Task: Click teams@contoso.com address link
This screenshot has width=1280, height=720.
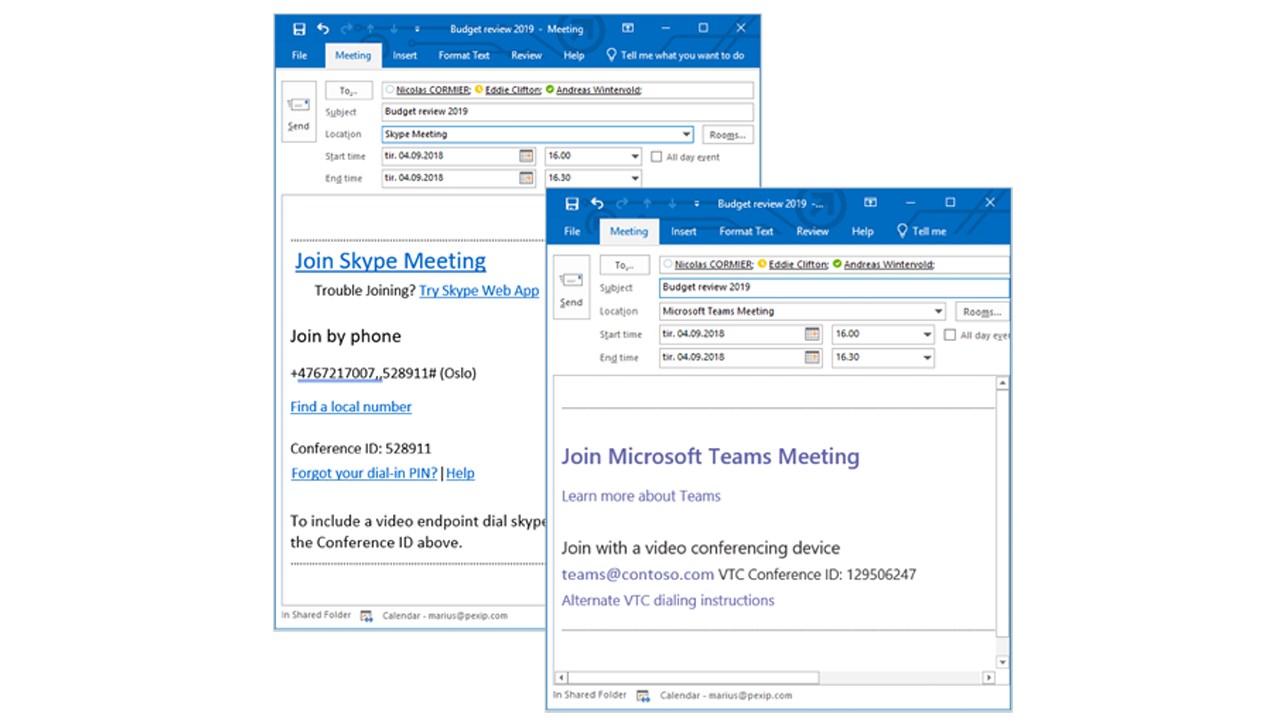Action: coord(638,574)
